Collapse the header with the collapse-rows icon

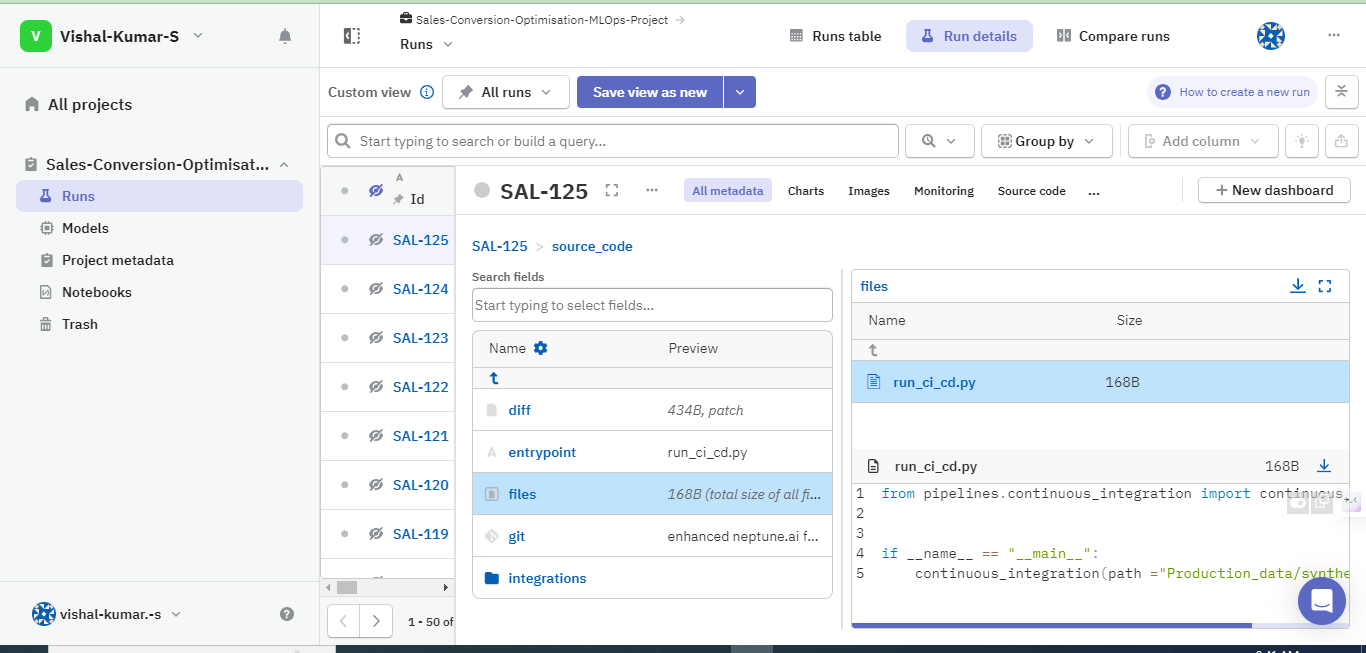point(1342,92)
